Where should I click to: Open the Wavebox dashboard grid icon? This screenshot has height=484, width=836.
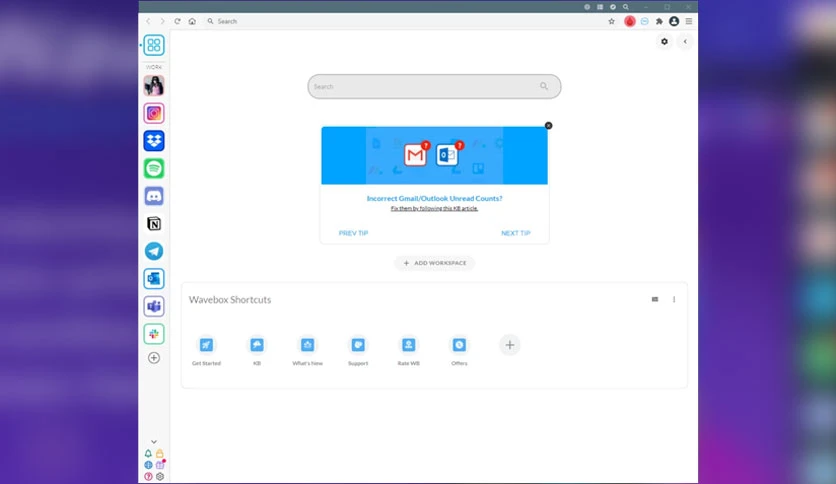coord(154,45)
